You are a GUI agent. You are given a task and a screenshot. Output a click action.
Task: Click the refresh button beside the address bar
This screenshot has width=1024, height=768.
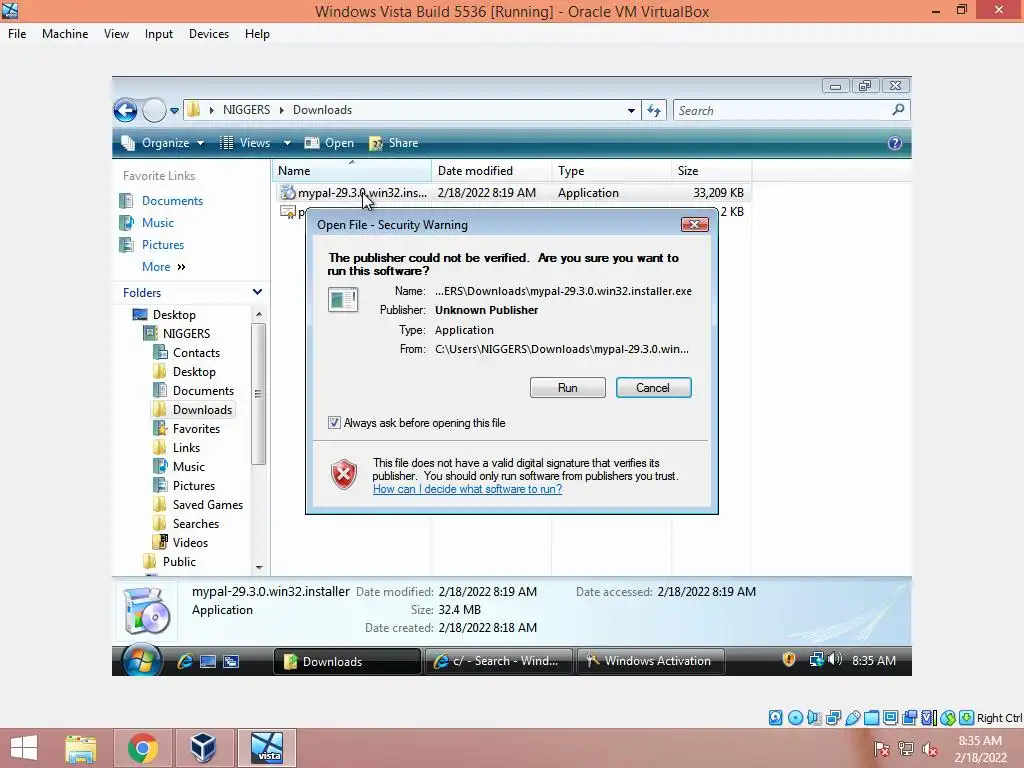654,110
